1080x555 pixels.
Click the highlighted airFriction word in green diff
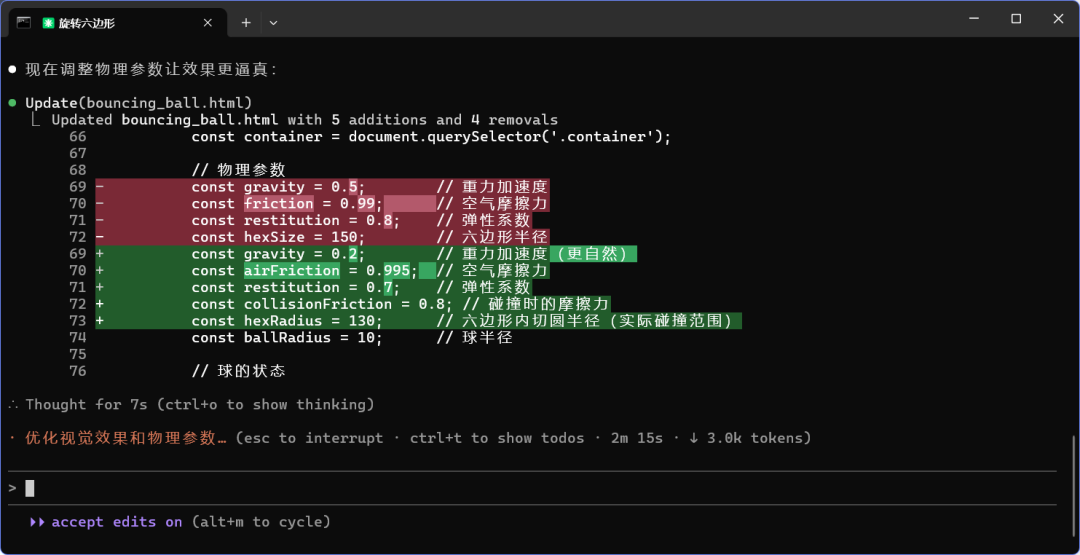[292, 270]
